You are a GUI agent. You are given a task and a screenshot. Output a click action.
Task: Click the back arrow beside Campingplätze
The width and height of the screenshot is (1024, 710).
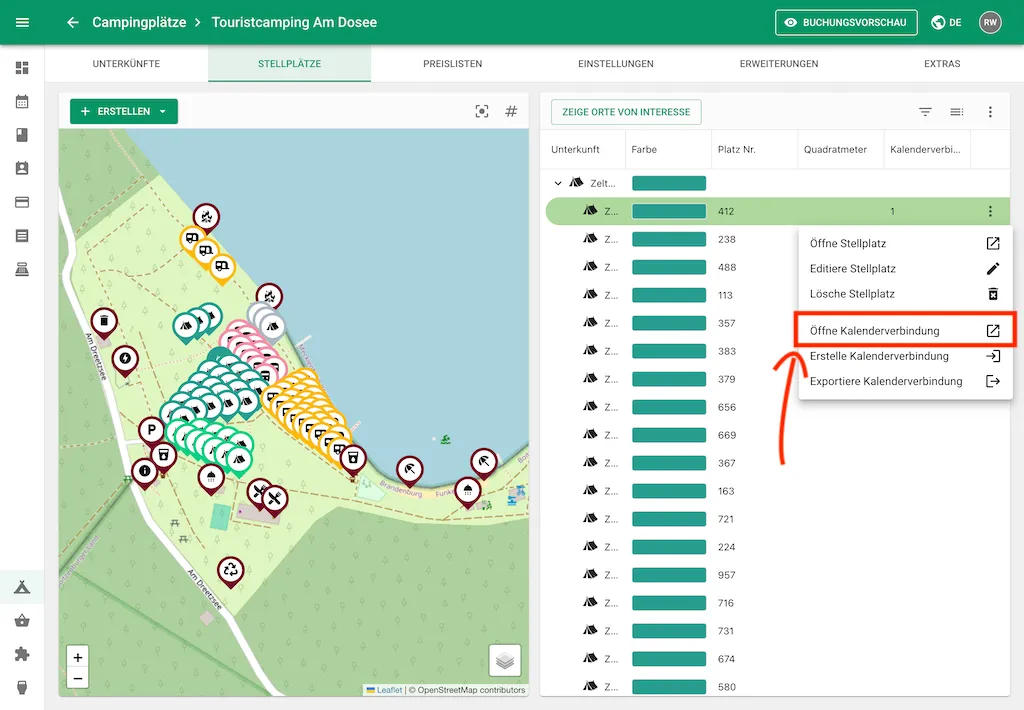click(72, 22)
